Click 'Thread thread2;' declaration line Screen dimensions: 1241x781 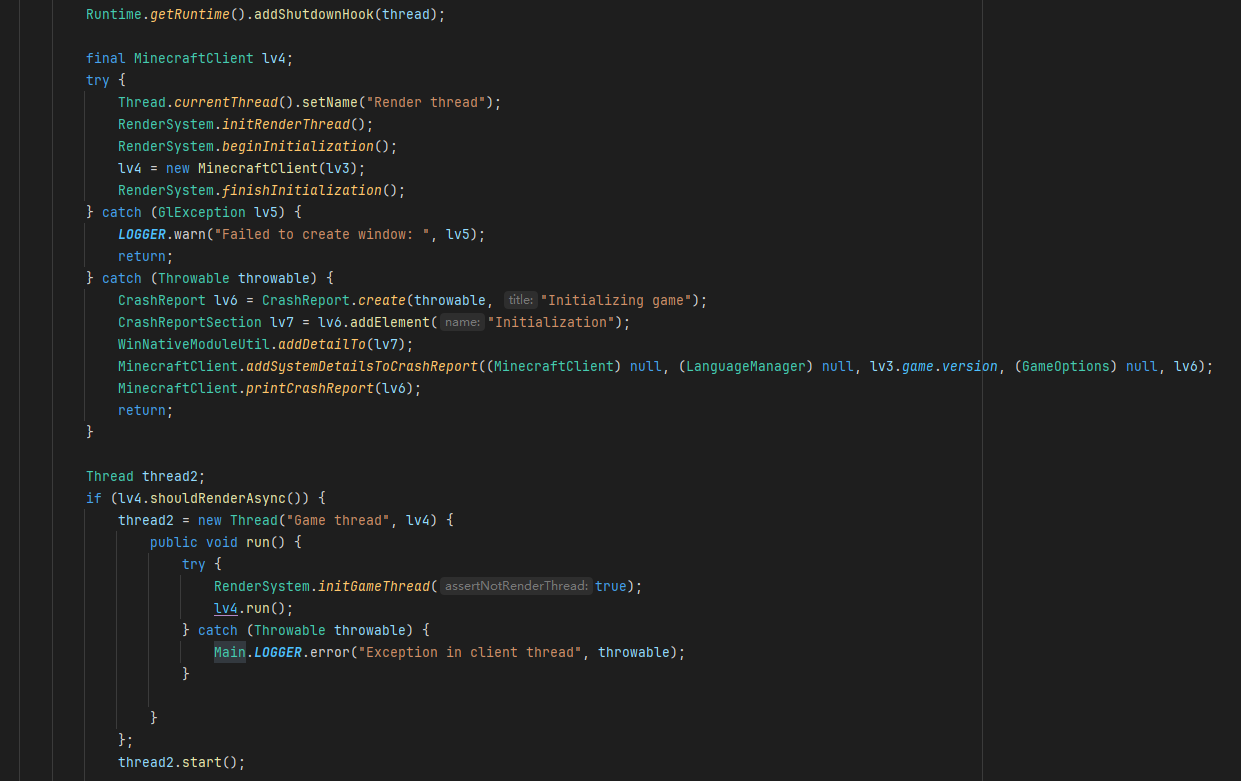pyautogui.click(x=146, y=477)
